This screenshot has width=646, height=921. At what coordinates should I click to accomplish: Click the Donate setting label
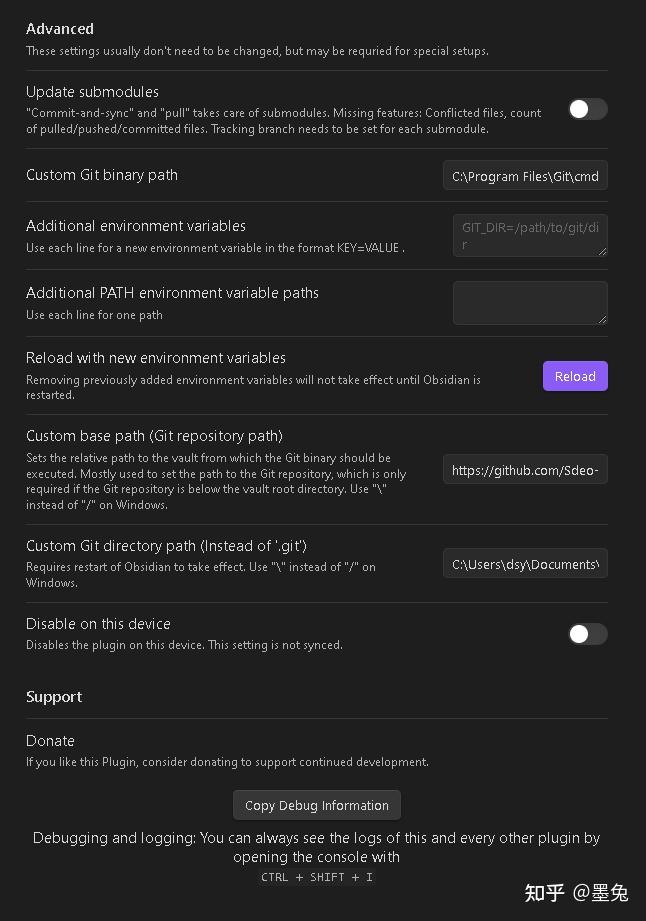(x=50, y=740)
